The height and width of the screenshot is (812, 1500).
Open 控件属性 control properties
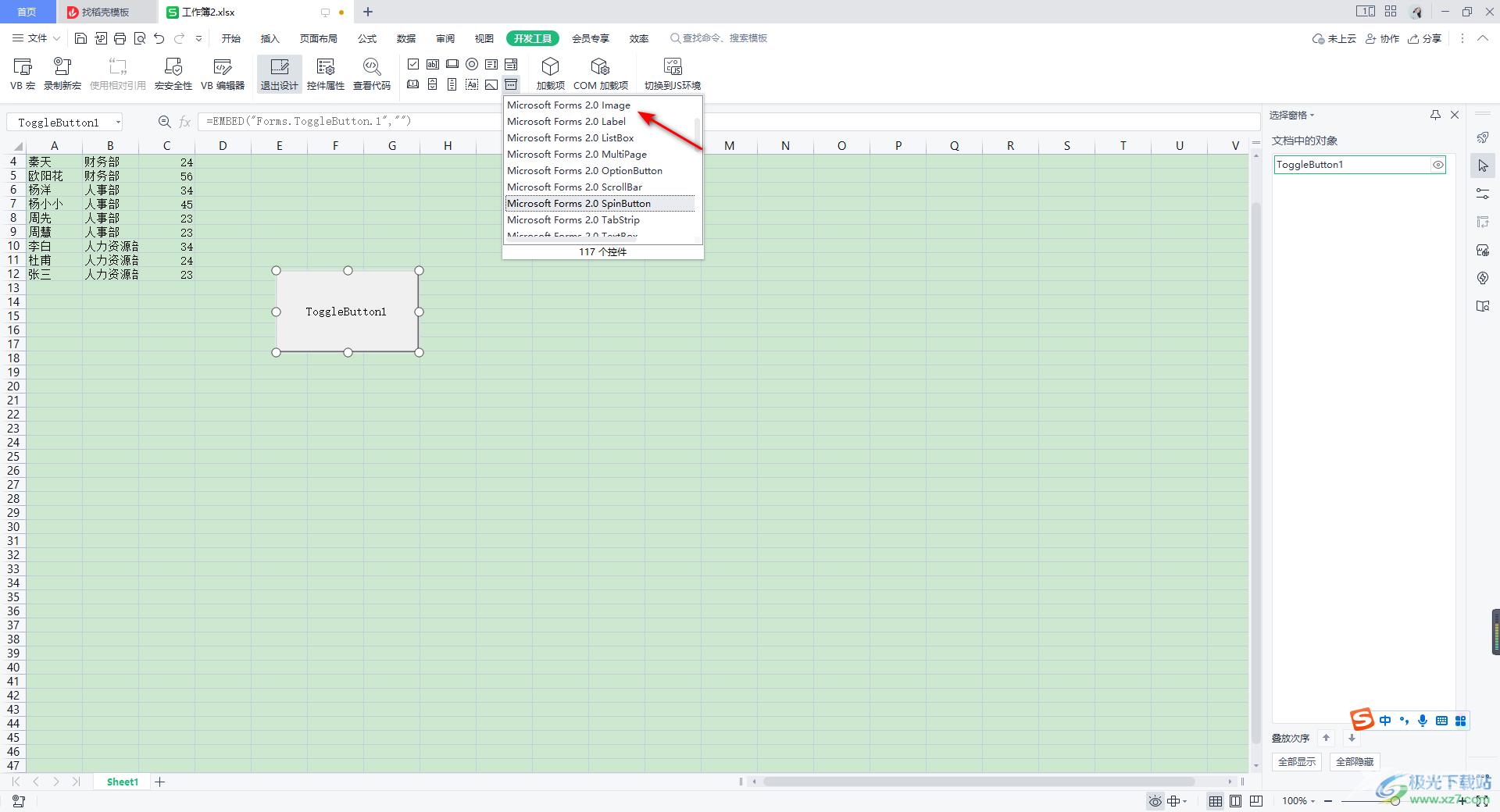click(x=326, y=74)
